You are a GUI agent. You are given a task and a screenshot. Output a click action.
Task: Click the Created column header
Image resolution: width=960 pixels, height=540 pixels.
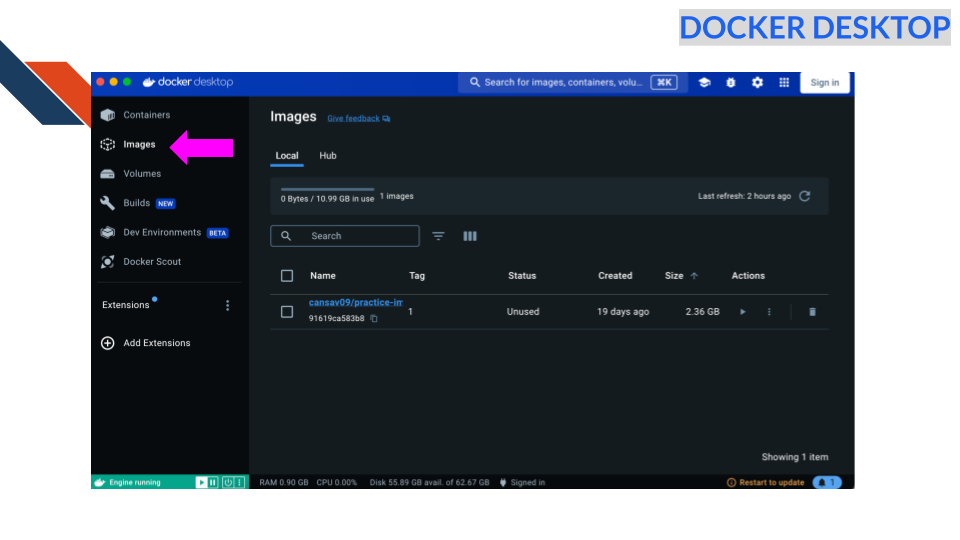[x=615, y=276]
